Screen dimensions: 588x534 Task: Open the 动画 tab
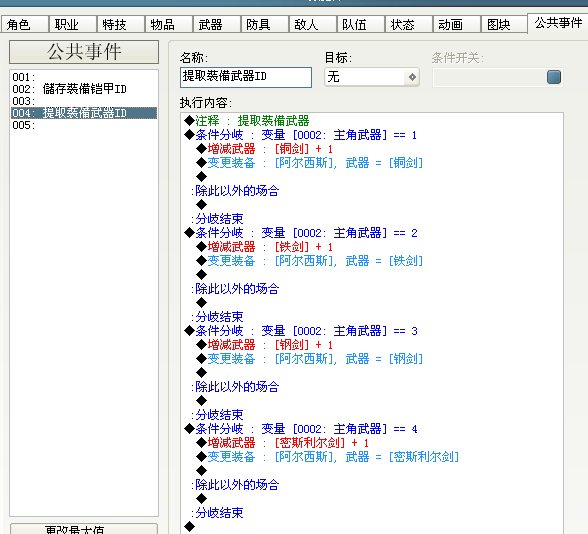pyautogui.click(x=457, y=24)
